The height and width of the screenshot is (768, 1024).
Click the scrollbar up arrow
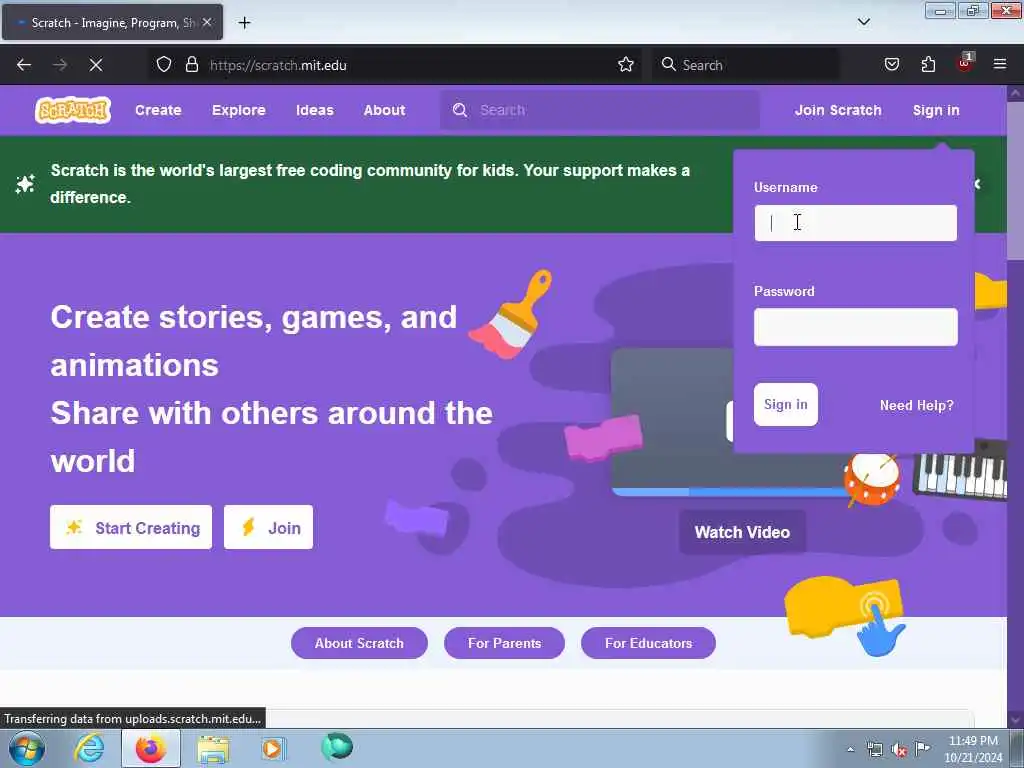pos(1015,93)
